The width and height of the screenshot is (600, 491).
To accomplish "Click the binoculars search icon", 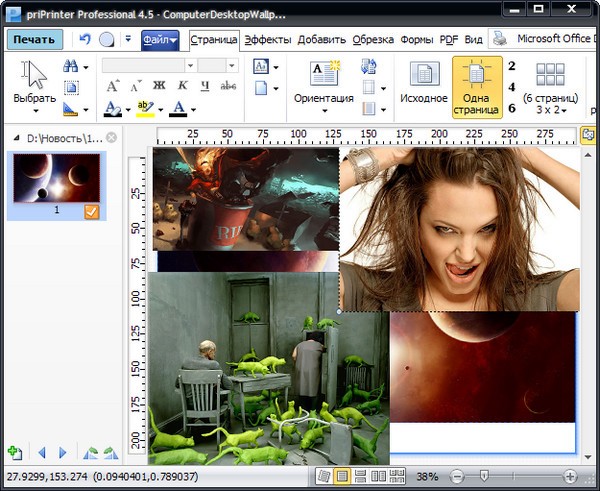I will pos(71,66).
